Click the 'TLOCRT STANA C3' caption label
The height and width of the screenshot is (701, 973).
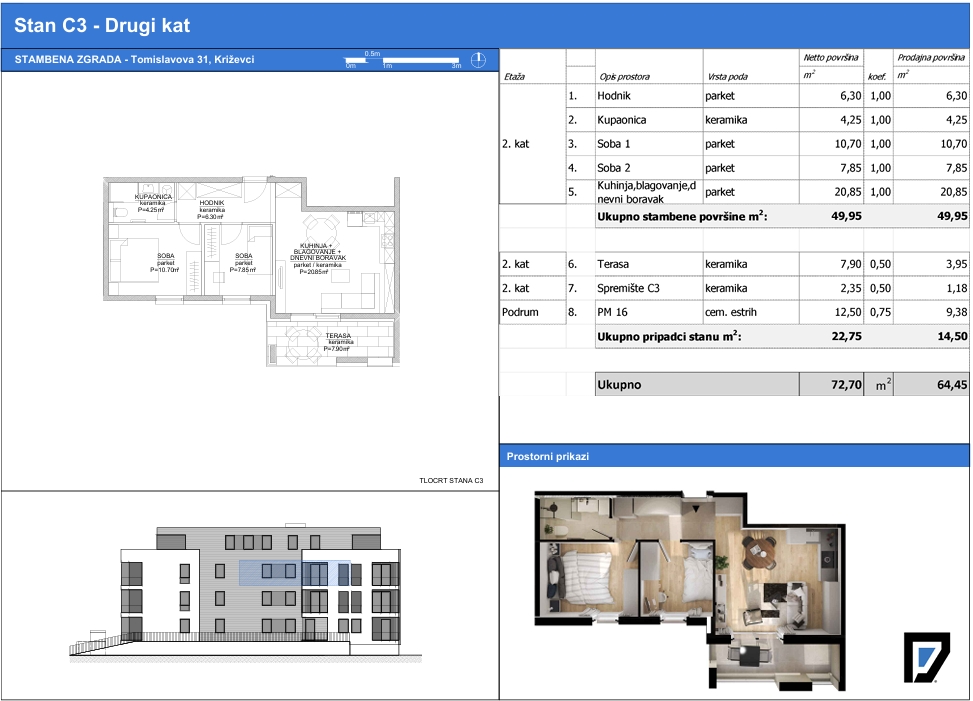[x=451, y=480]
